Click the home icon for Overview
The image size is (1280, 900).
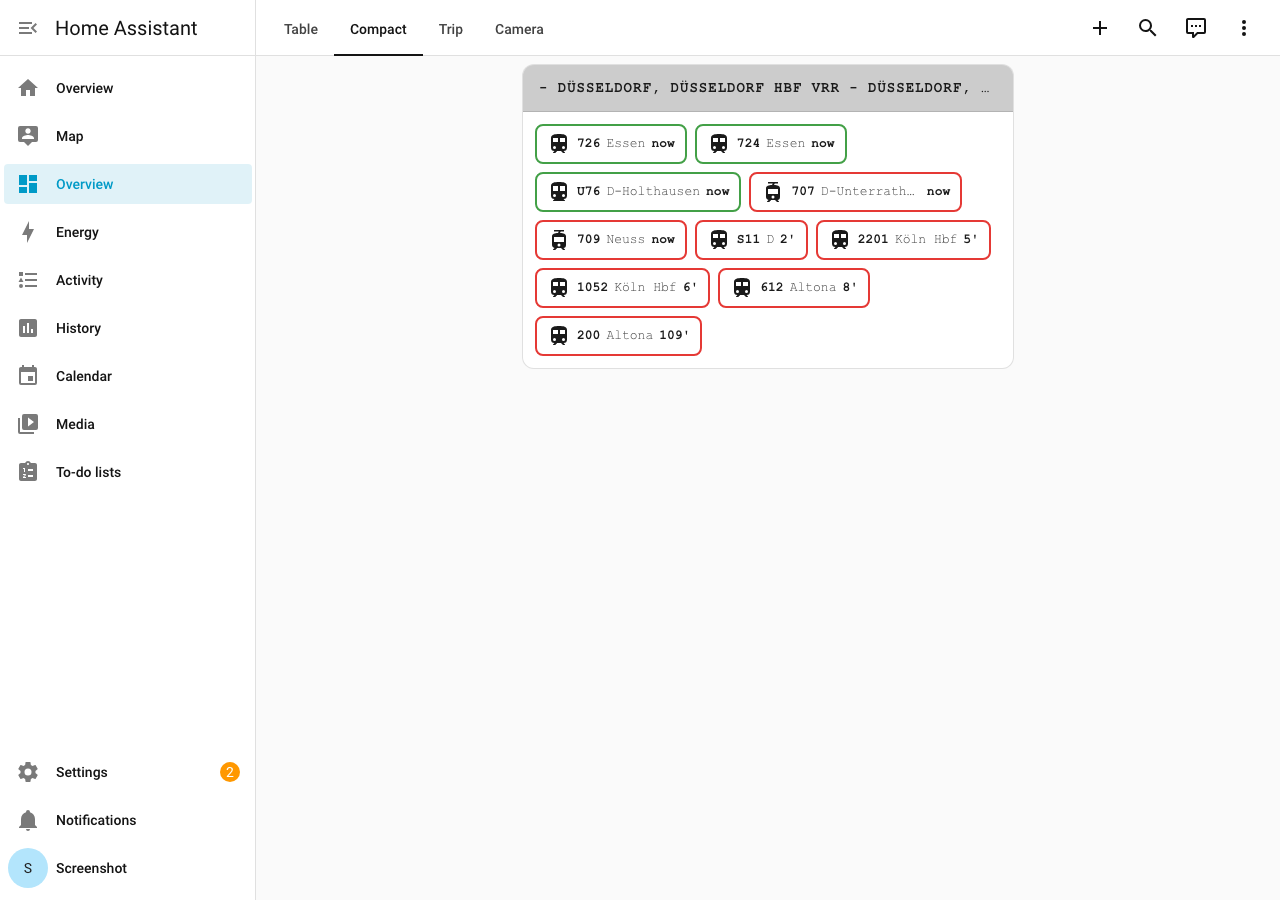pos(28,88)
